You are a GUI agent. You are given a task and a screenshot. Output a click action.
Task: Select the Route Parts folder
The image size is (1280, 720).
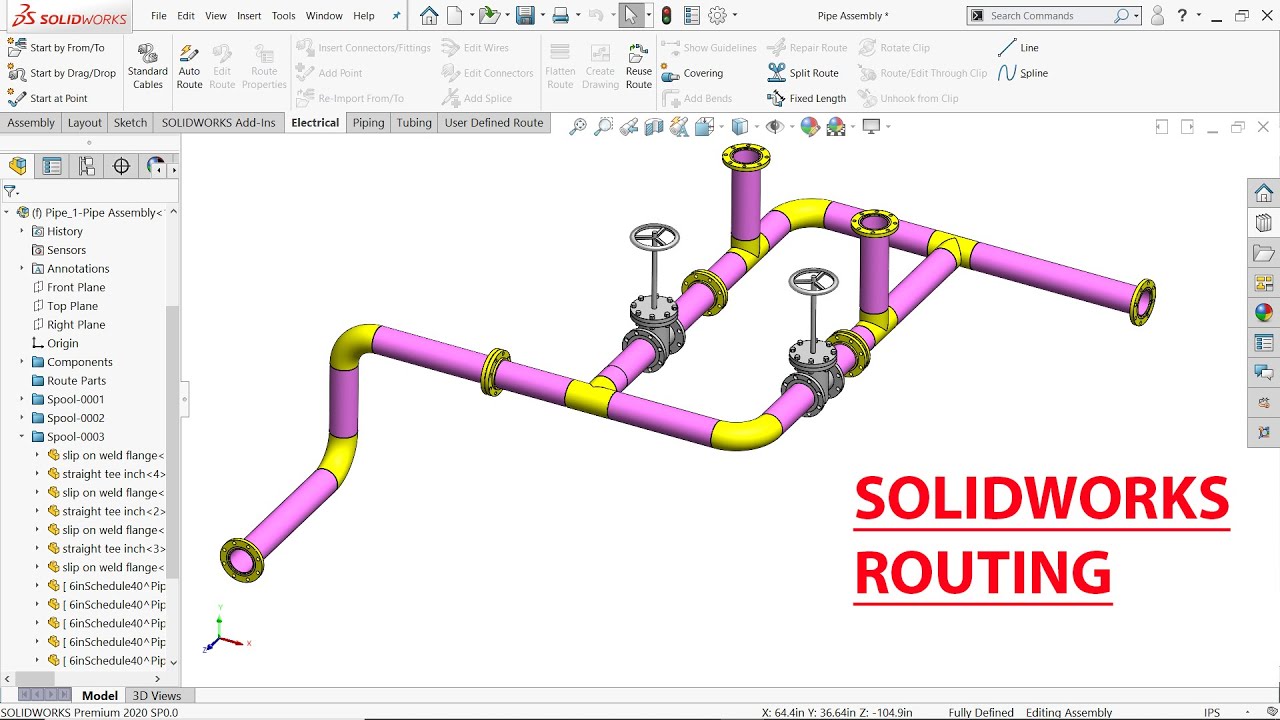pos(68,380)
